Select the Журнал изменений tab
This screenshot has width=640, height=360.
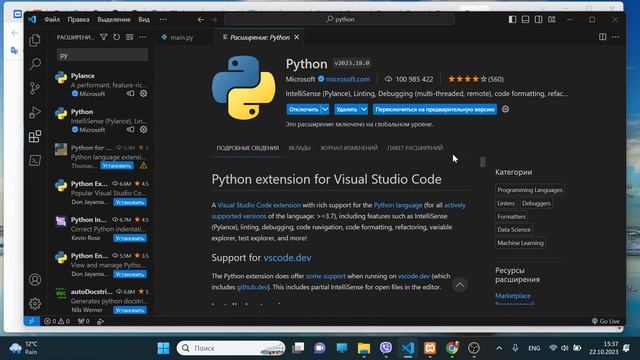[x=349, y=148]
